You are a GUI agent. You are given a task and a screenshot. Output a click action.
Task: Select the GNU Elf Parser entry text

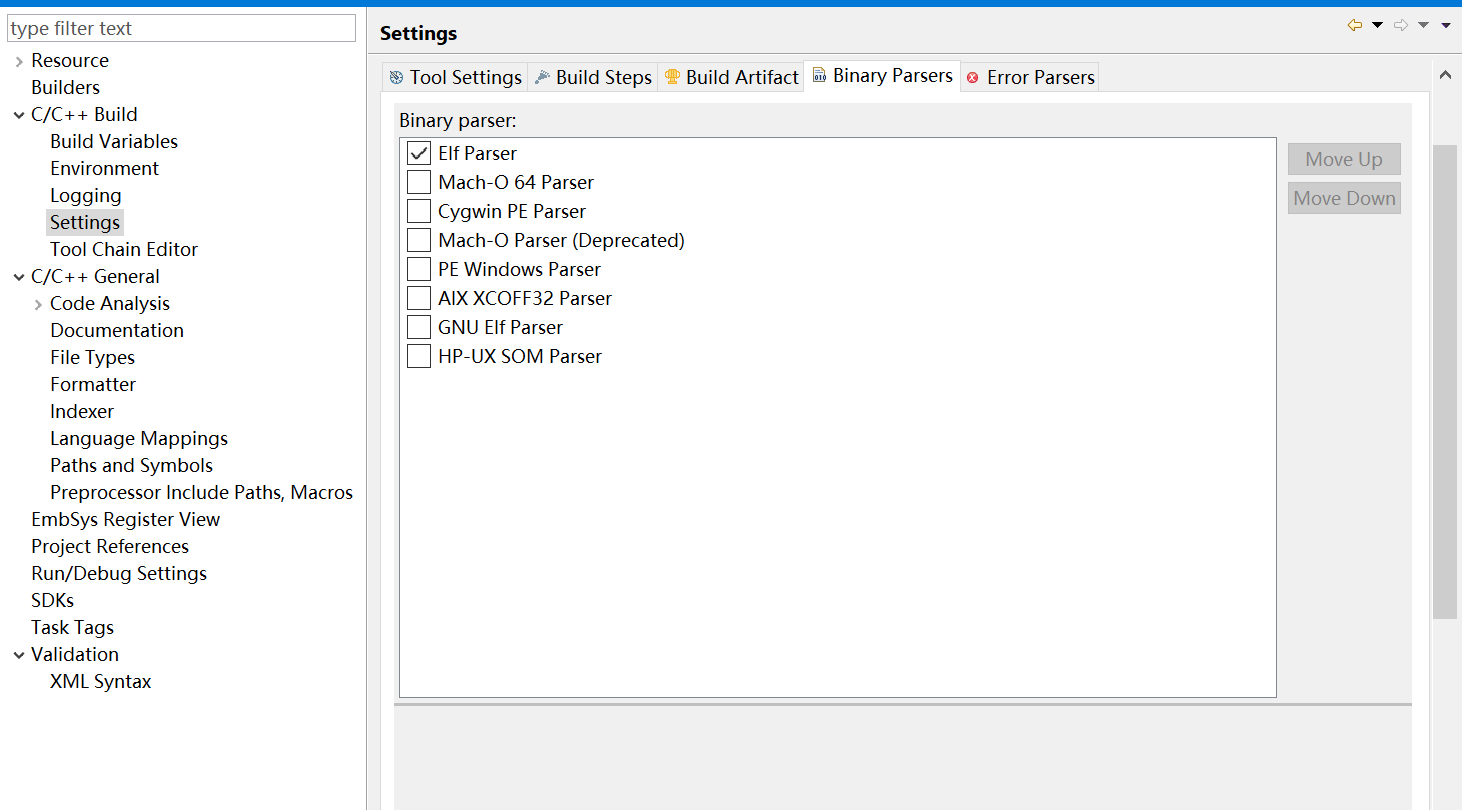pyautogui.click(x=500, y=327)
